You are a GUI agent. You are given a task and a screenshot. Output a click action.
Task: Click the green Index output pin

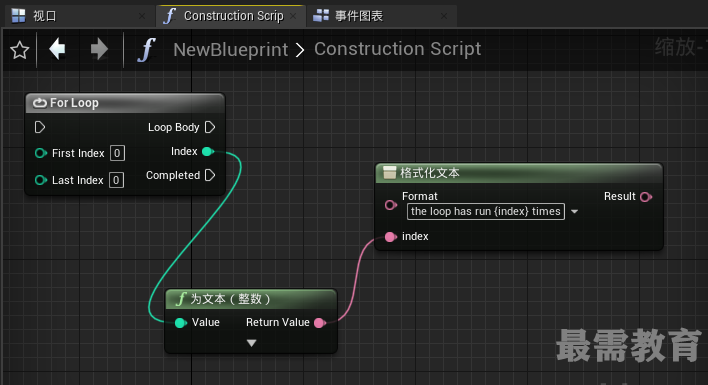tap(208, 152)
